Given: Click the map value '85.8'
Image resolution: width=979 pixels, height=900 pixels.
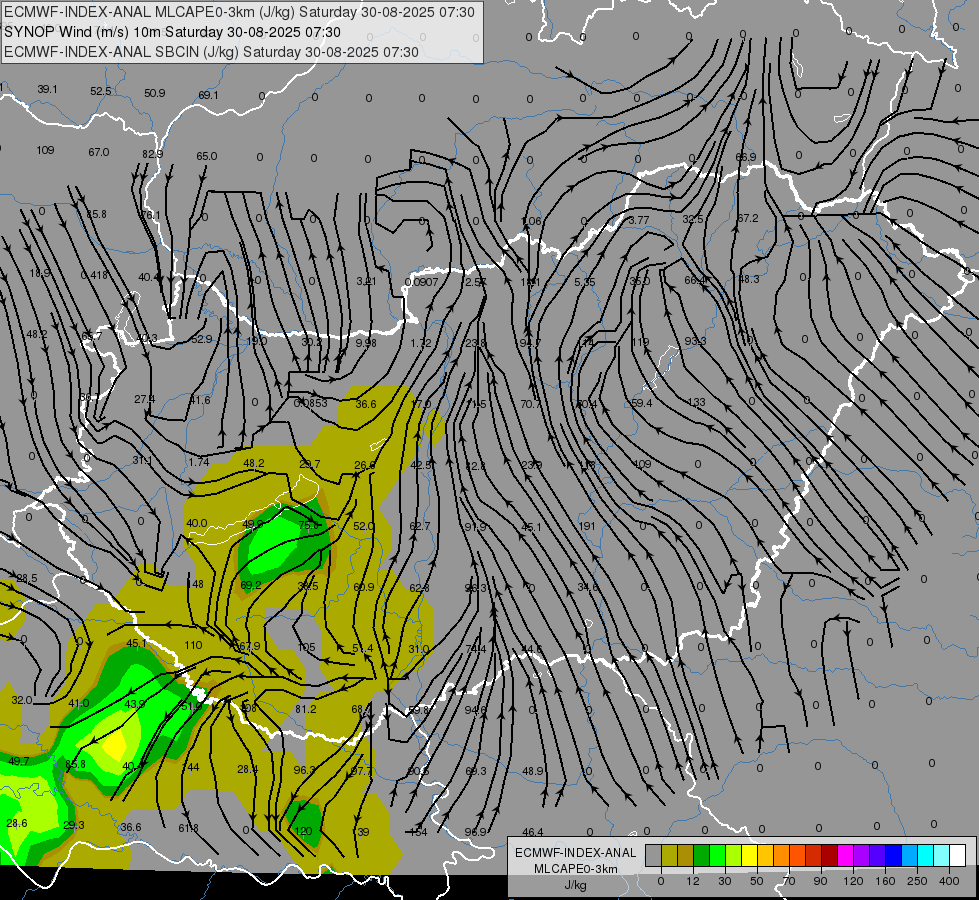Looking at the screenshot, I should (x=75, y=764).
